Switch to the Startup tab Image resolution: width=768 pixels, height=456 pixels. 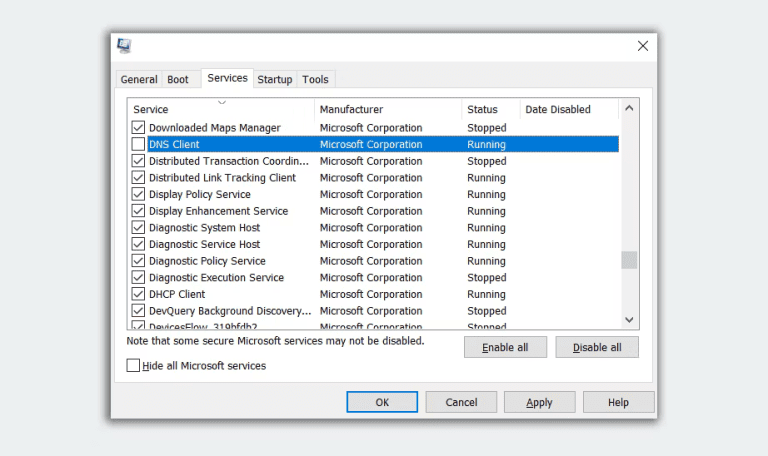point(275,79)
